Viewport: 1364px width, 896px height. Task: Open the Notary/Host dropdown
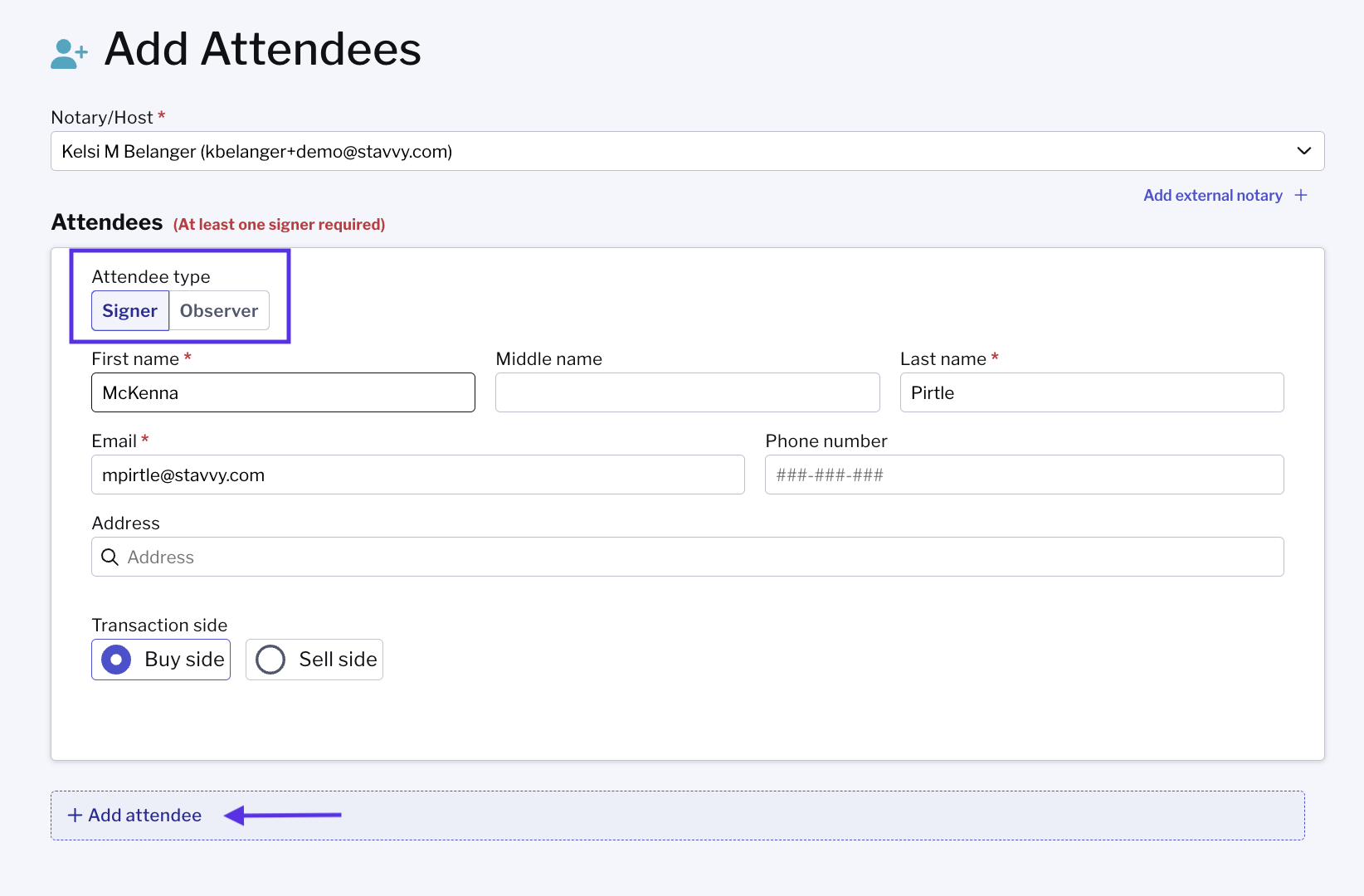(x=687, y=151)
